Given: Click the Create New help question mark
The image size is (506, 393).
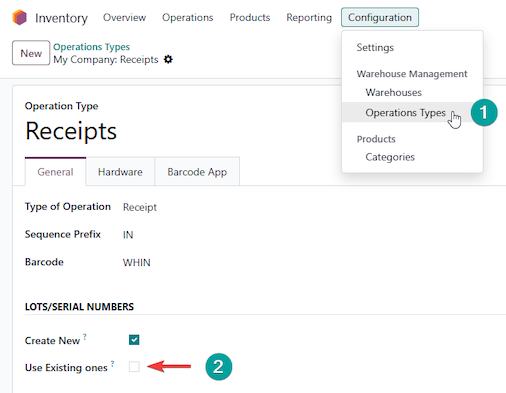Looking at the screenshot, I should pos(85,337).
